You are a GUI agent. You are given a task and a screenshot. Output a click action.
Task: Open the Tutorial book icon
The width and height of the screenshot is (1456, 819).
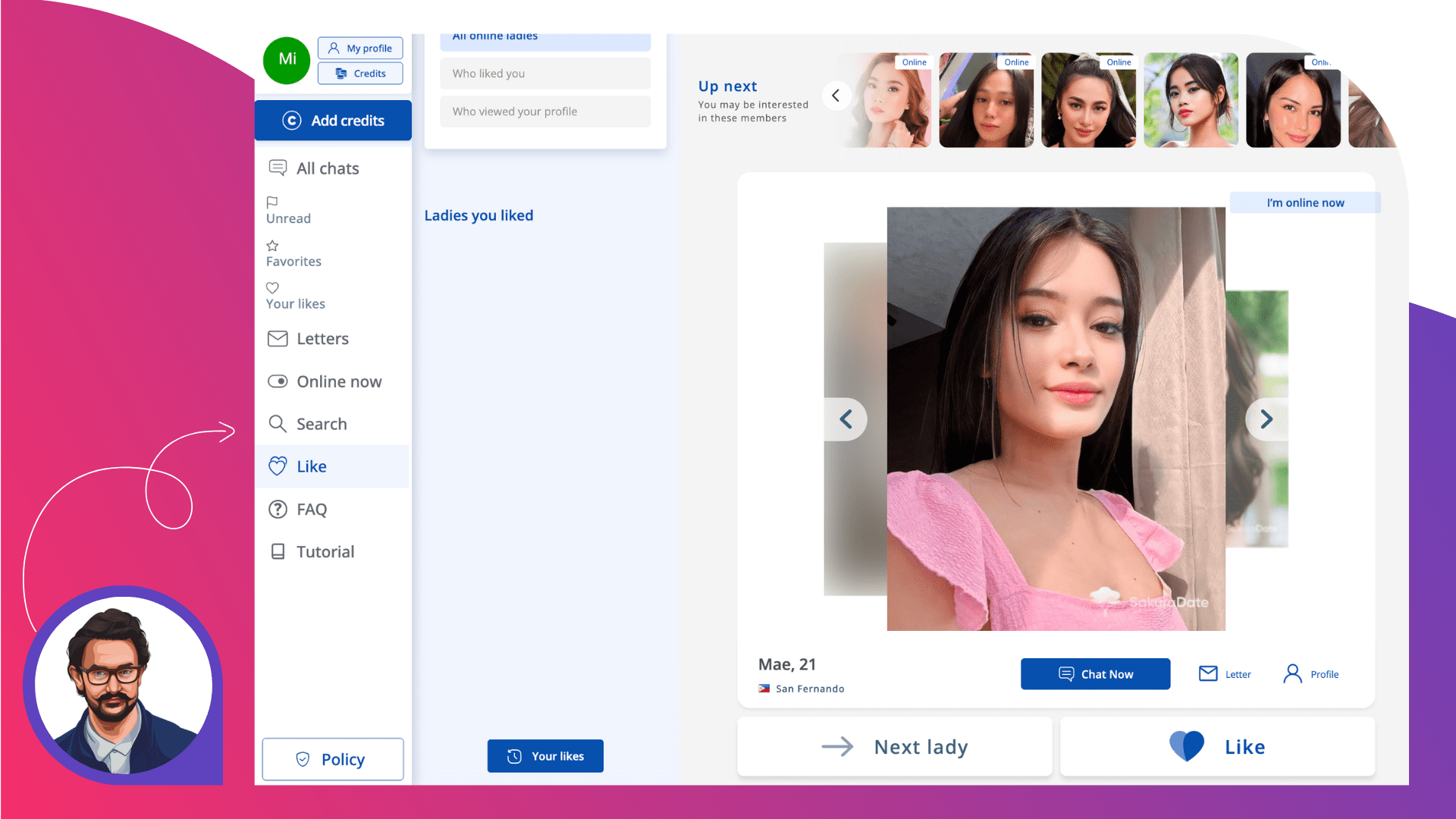(278, 551)
